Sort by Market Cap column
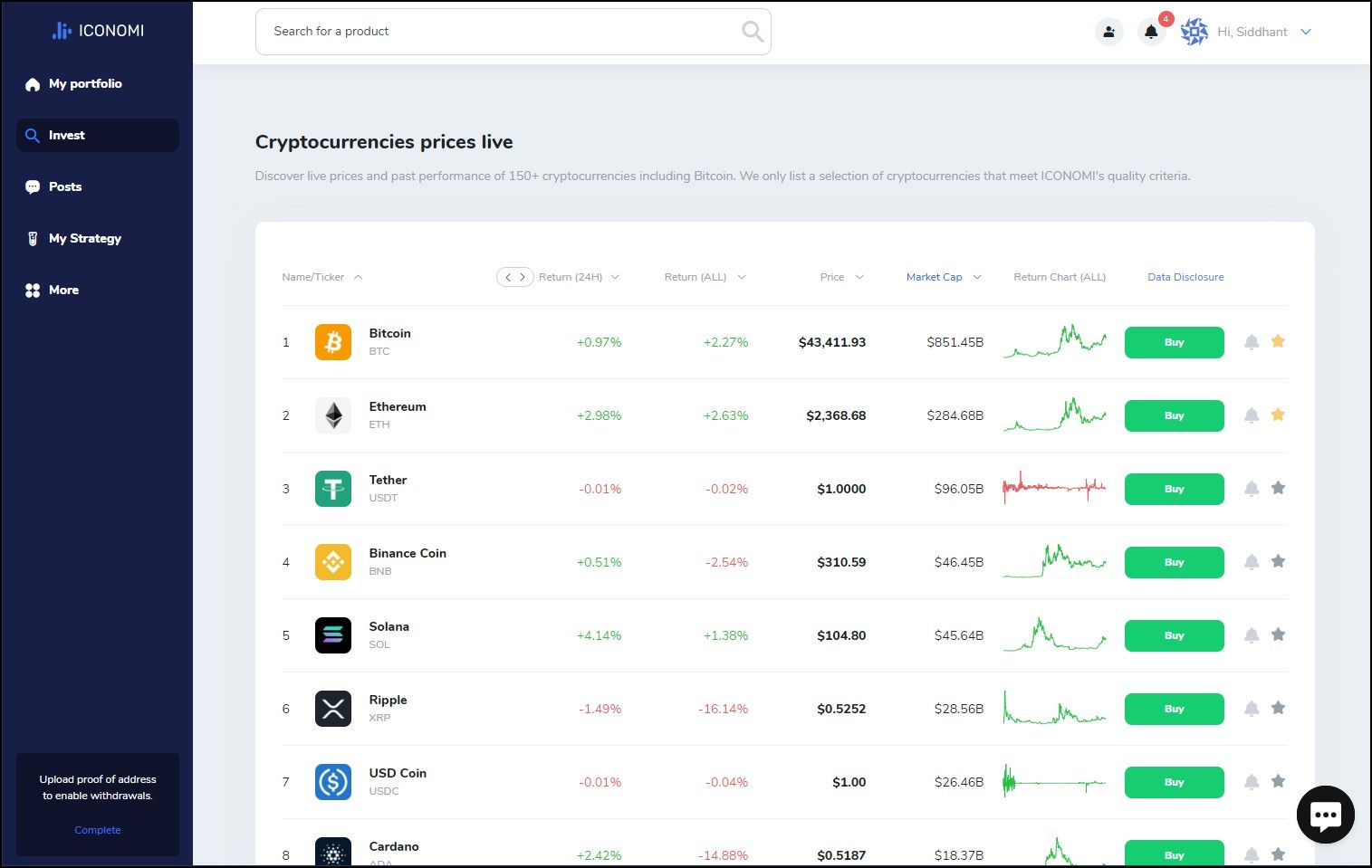Screen dimensions: 1372x868 [x=934, y=277]
